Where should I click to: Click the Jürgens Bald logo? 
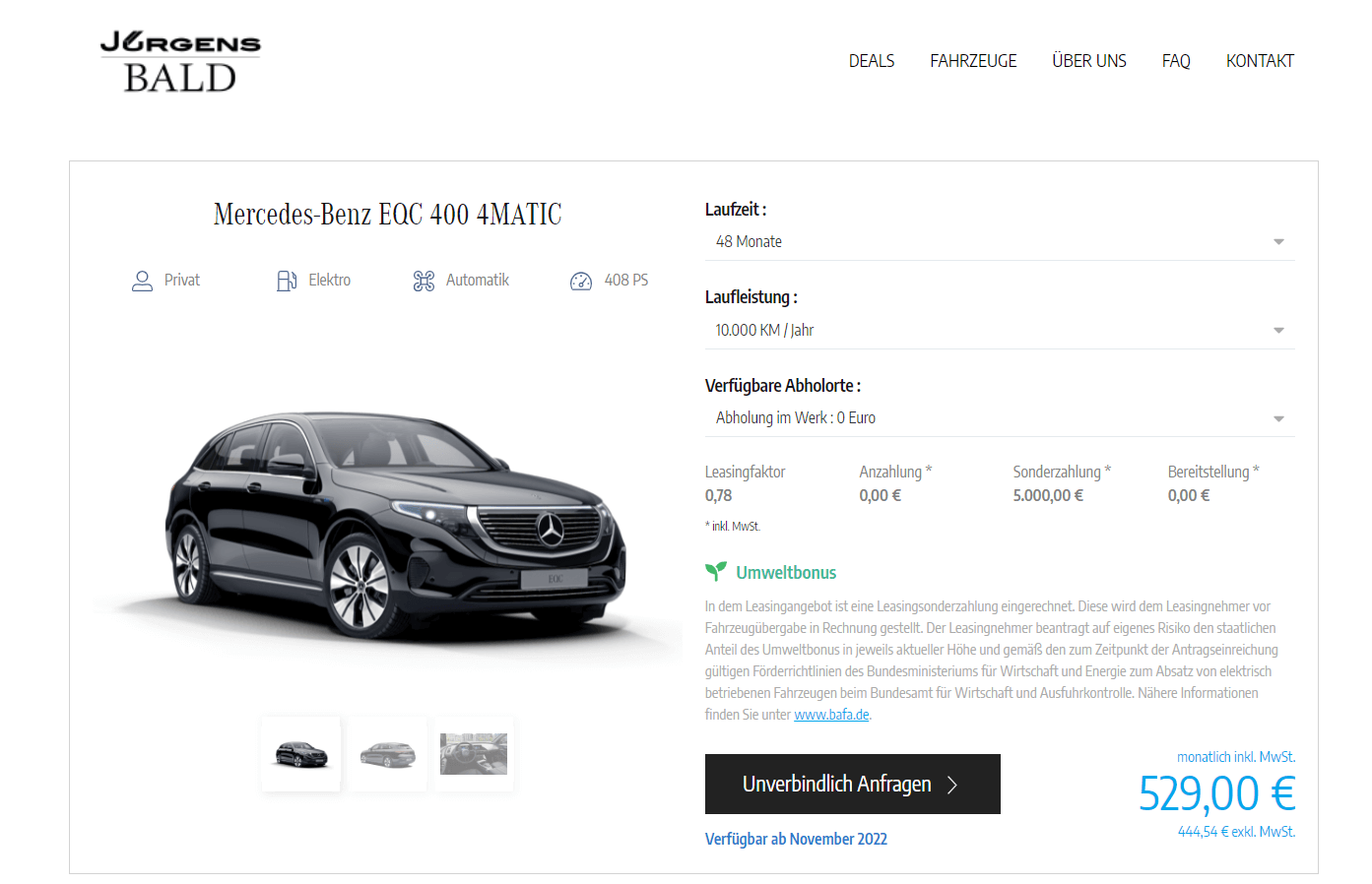click(x=180, y=62)
